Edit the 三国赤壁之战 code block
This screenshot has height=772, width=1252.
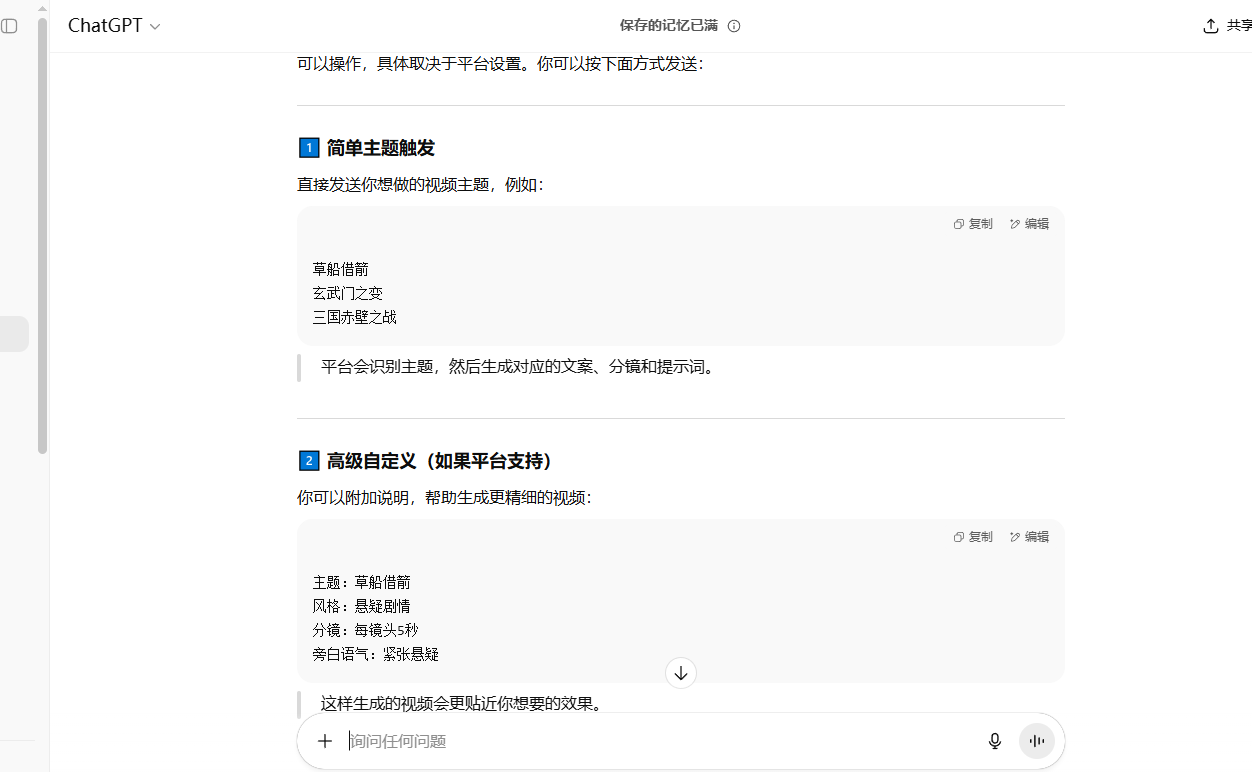1029,224
